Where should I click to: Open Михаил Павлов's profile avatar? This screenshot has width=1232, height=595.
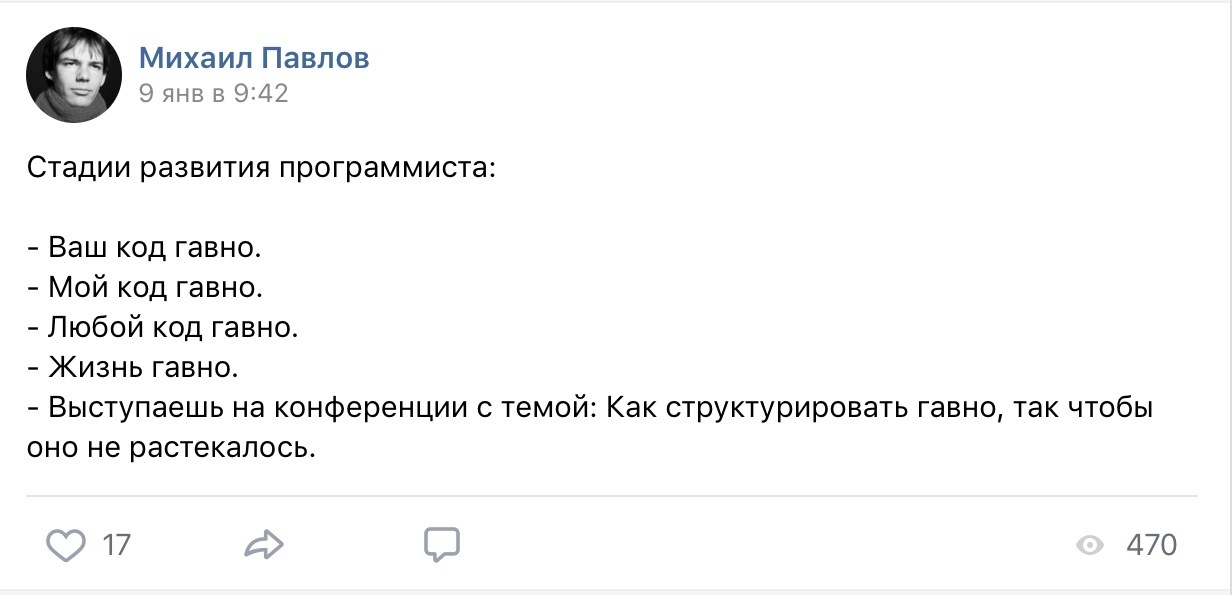pyautogui.click(x=73, y=75)
